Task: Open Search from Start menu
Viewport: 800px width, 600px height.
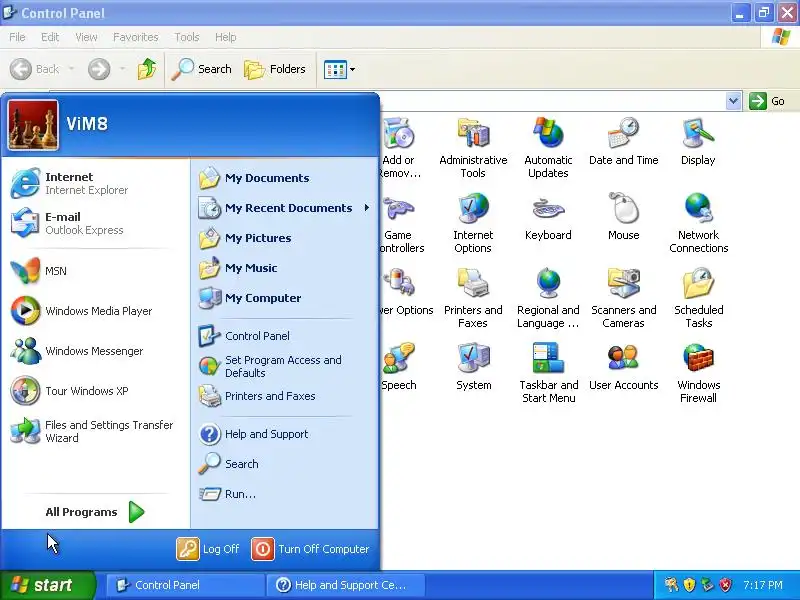Action: [x=283, y=464]
